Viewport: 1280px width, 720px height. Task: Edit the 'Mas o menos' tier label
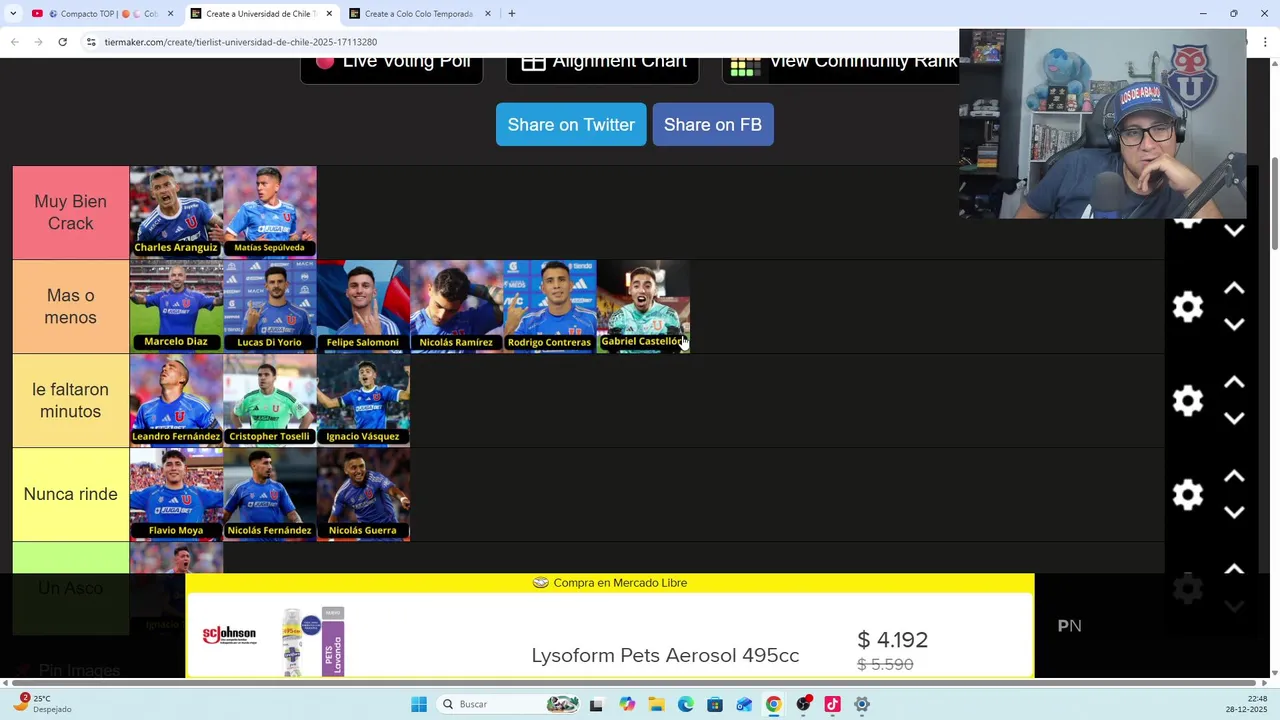[71, 306]
